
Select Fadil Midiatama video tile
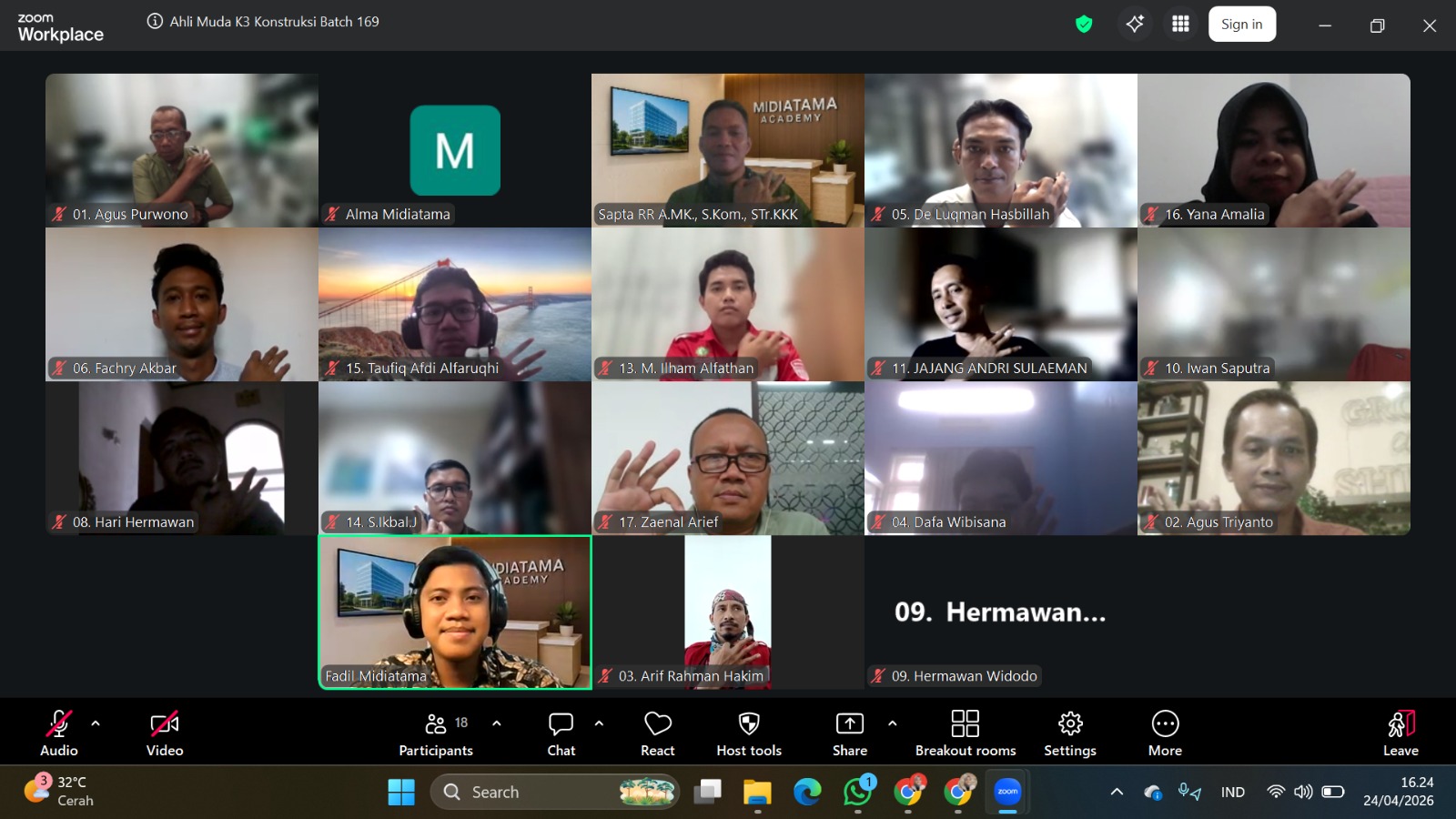(x=455, y=612)
